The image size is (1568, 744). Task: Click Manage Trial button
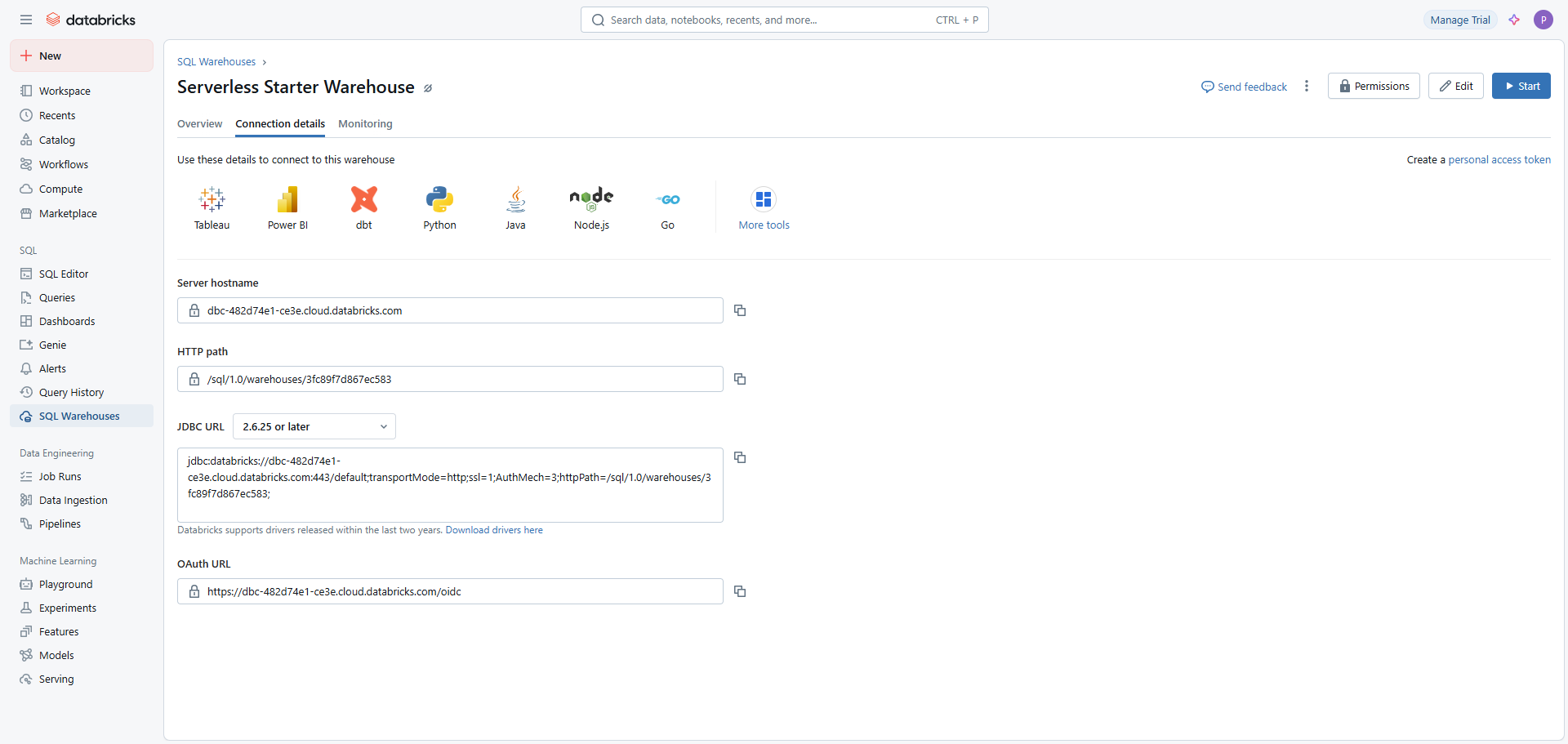coord(1460,20)
